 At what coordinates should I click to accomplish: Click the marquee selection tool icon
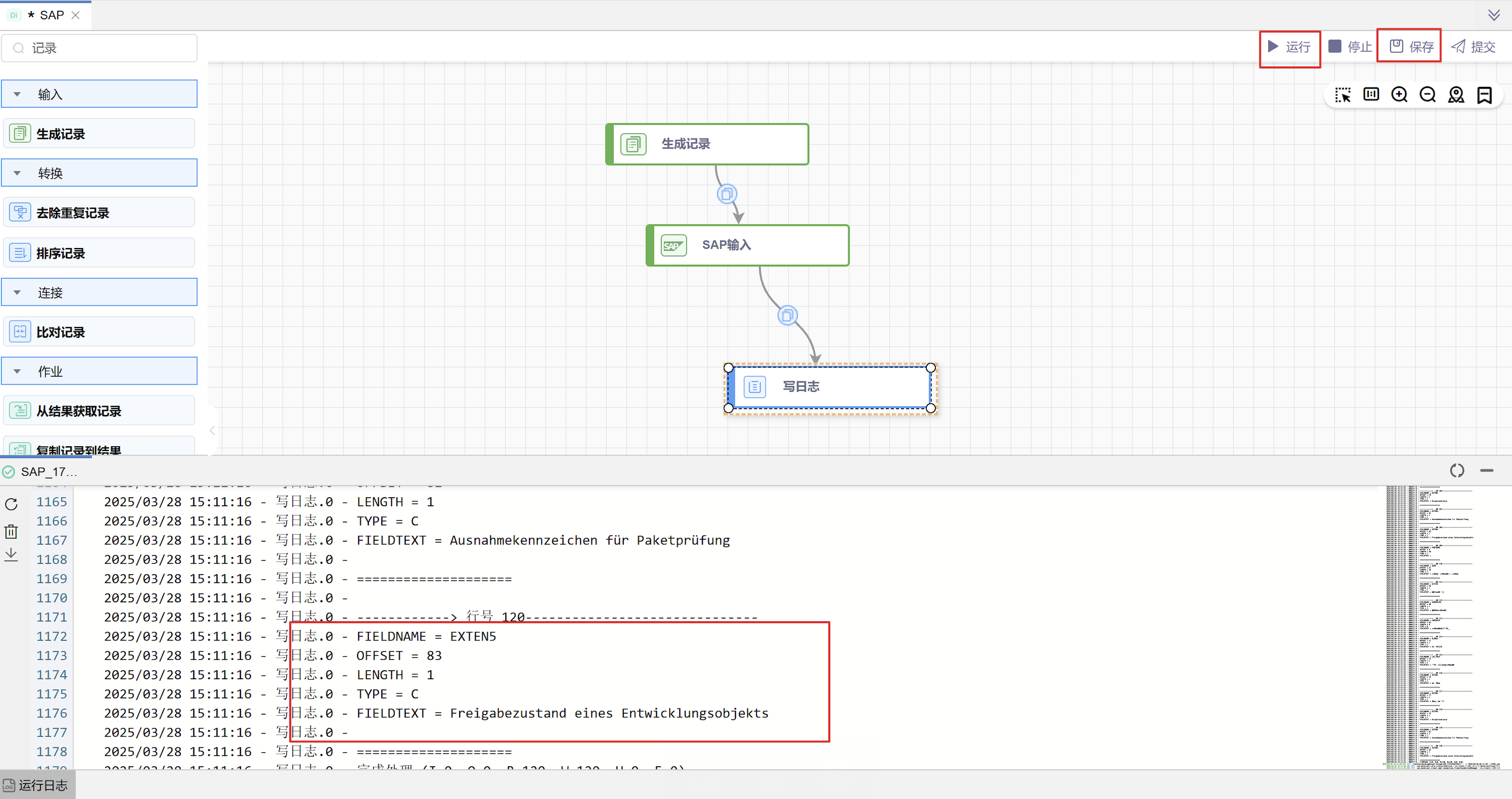(x=1342, y=95)
